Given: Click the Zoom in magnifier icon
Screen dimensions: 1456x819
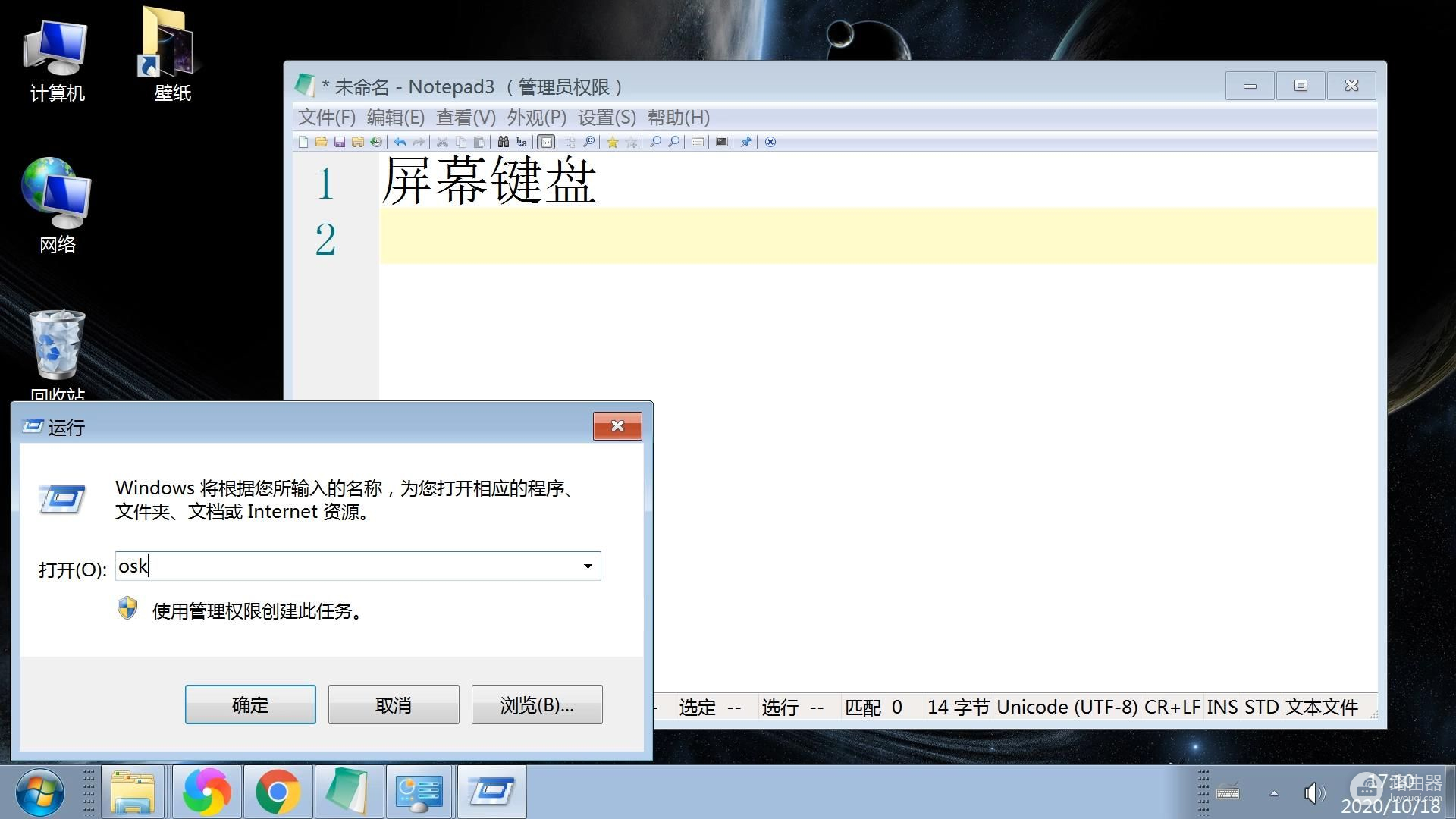Looking at the screenshot, I should point(655,142).
